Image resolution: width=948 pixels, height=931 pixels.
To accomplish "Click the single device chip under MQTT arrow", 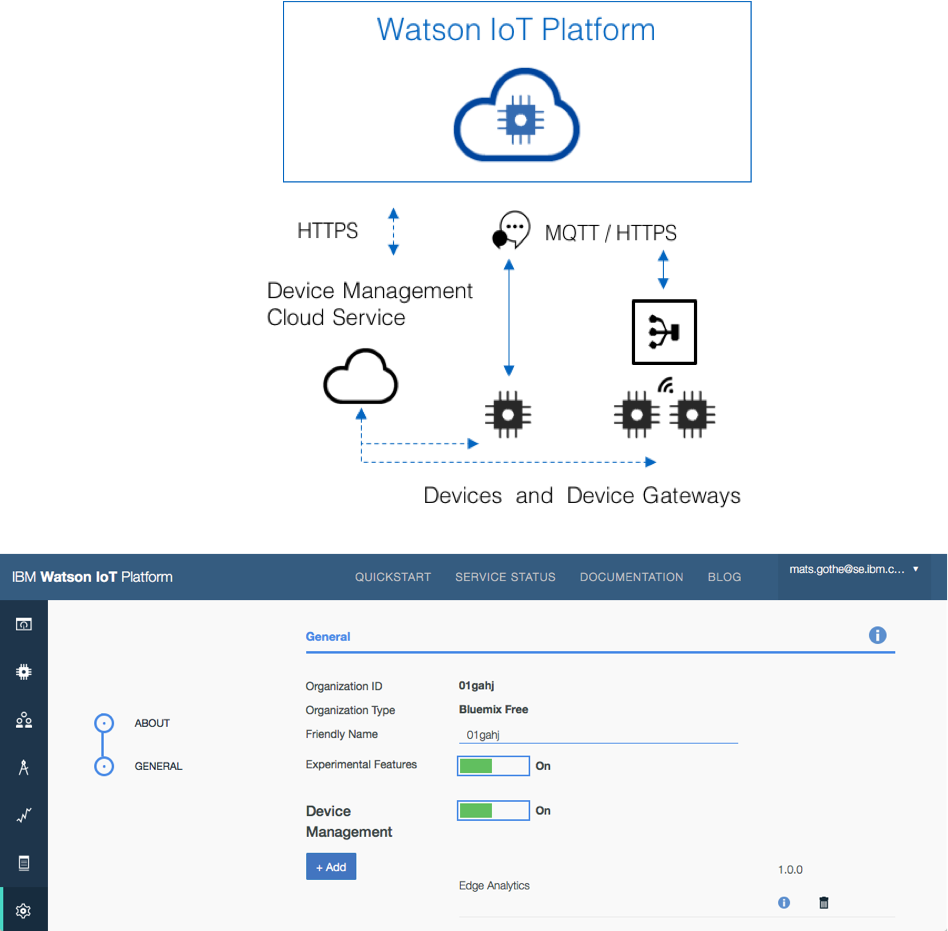I will [x=508, y=415].
